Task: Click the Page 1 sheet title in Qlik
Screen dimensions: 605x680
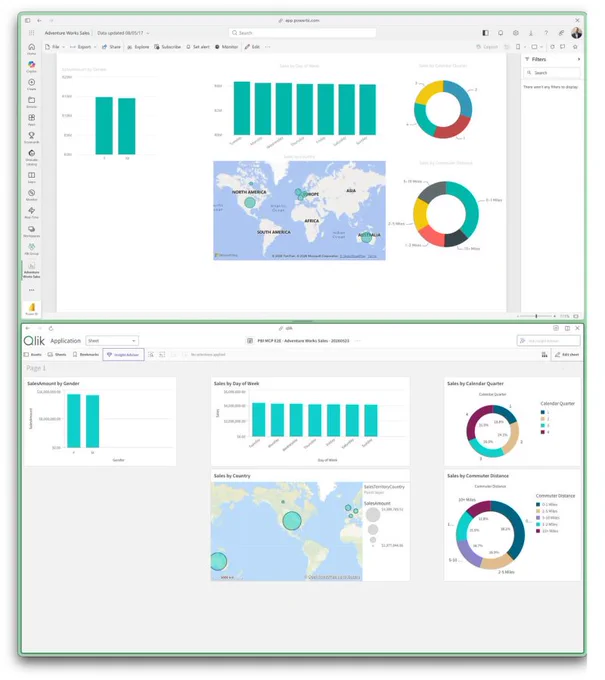Action: pos(36,368)
